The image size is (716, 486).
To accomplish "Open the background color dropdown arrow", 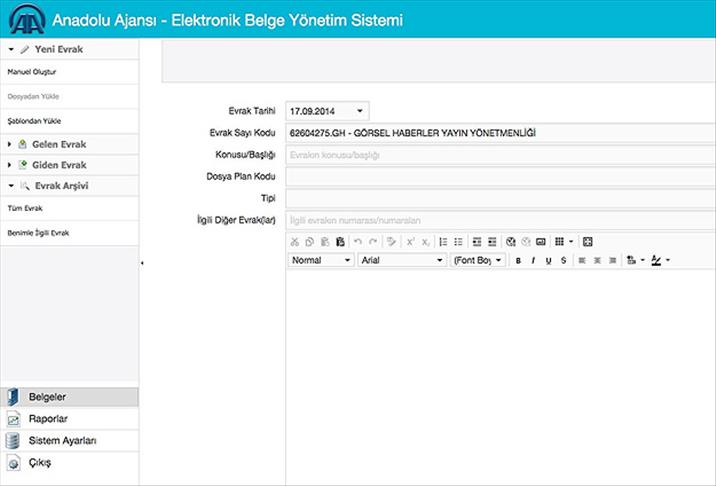I will (642, 260).
